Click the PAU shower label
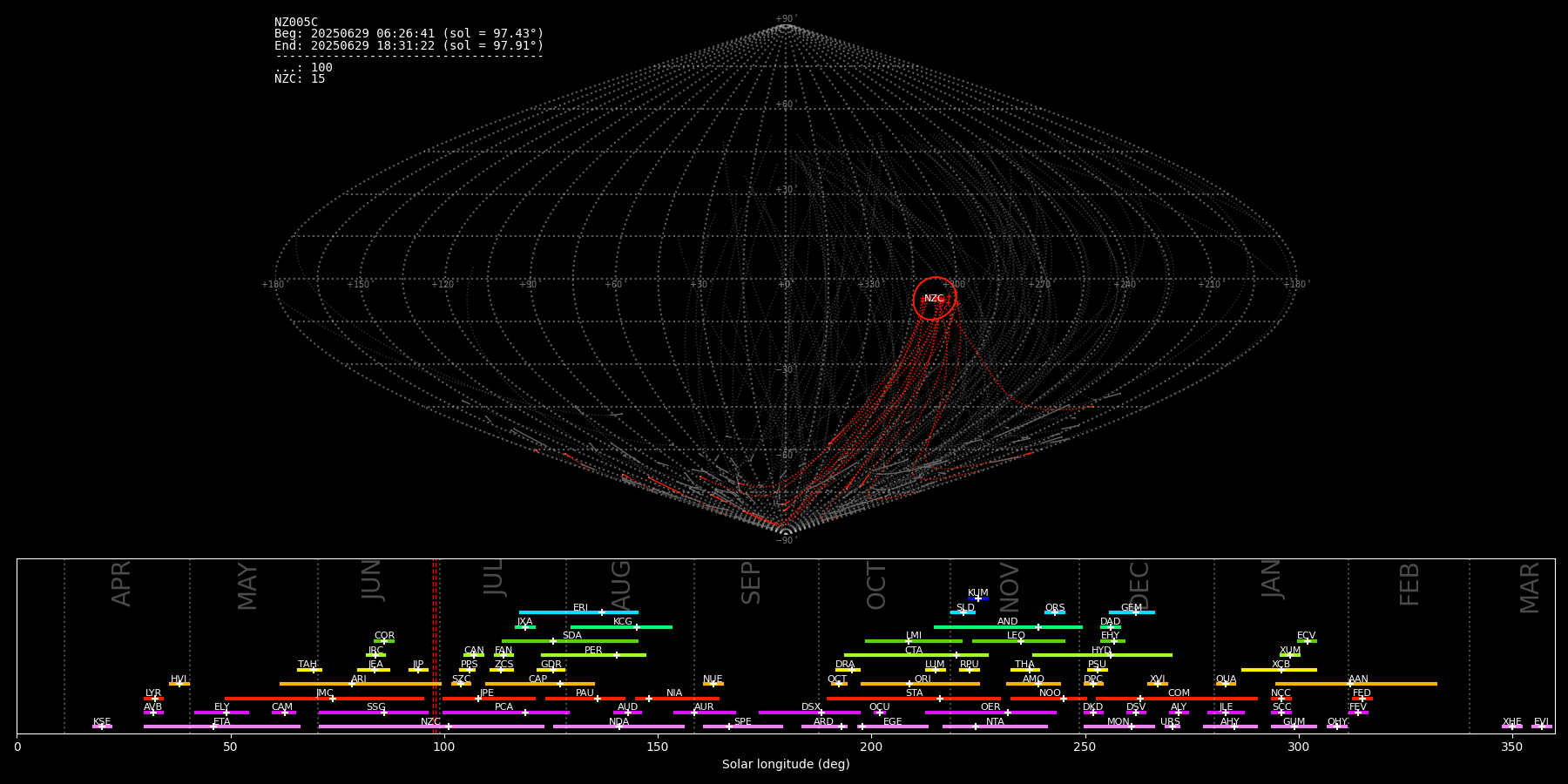This screenshot has width=1568, height=784. click(585, 693)
